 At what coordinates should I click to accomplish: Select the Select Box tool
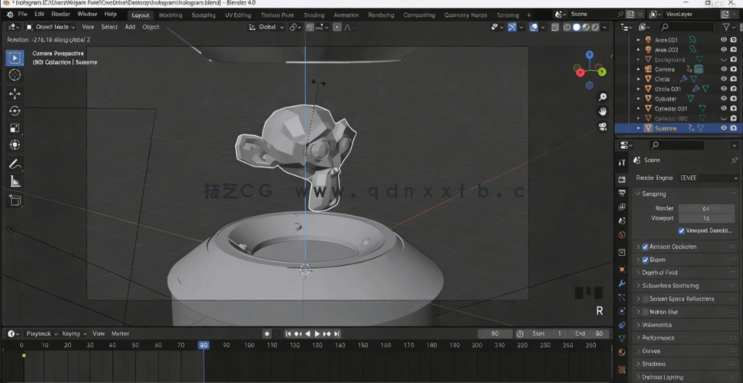15,58
